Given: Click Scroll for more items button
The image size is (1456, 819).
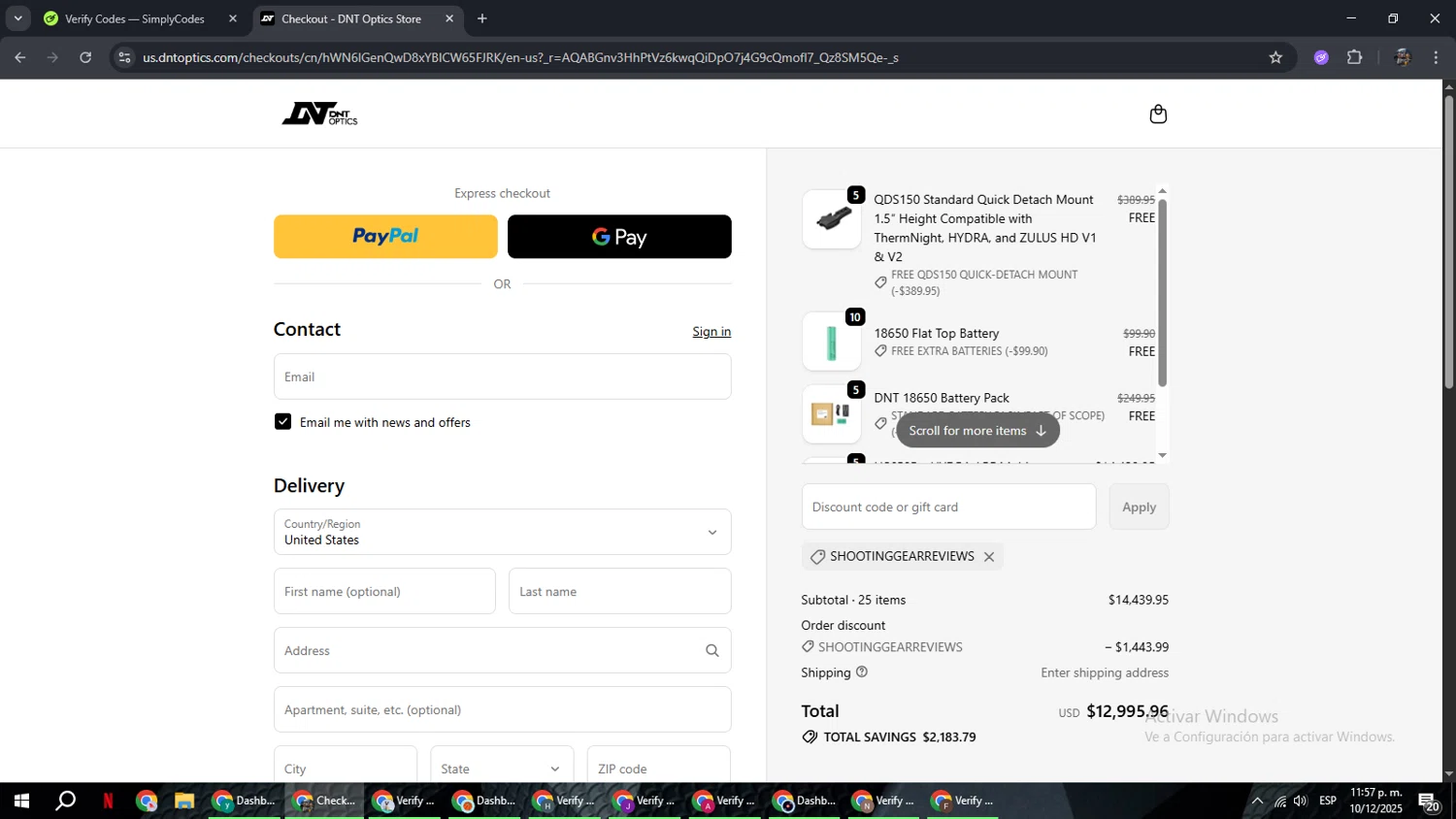Looking at the screenshot, I should 977,431.
